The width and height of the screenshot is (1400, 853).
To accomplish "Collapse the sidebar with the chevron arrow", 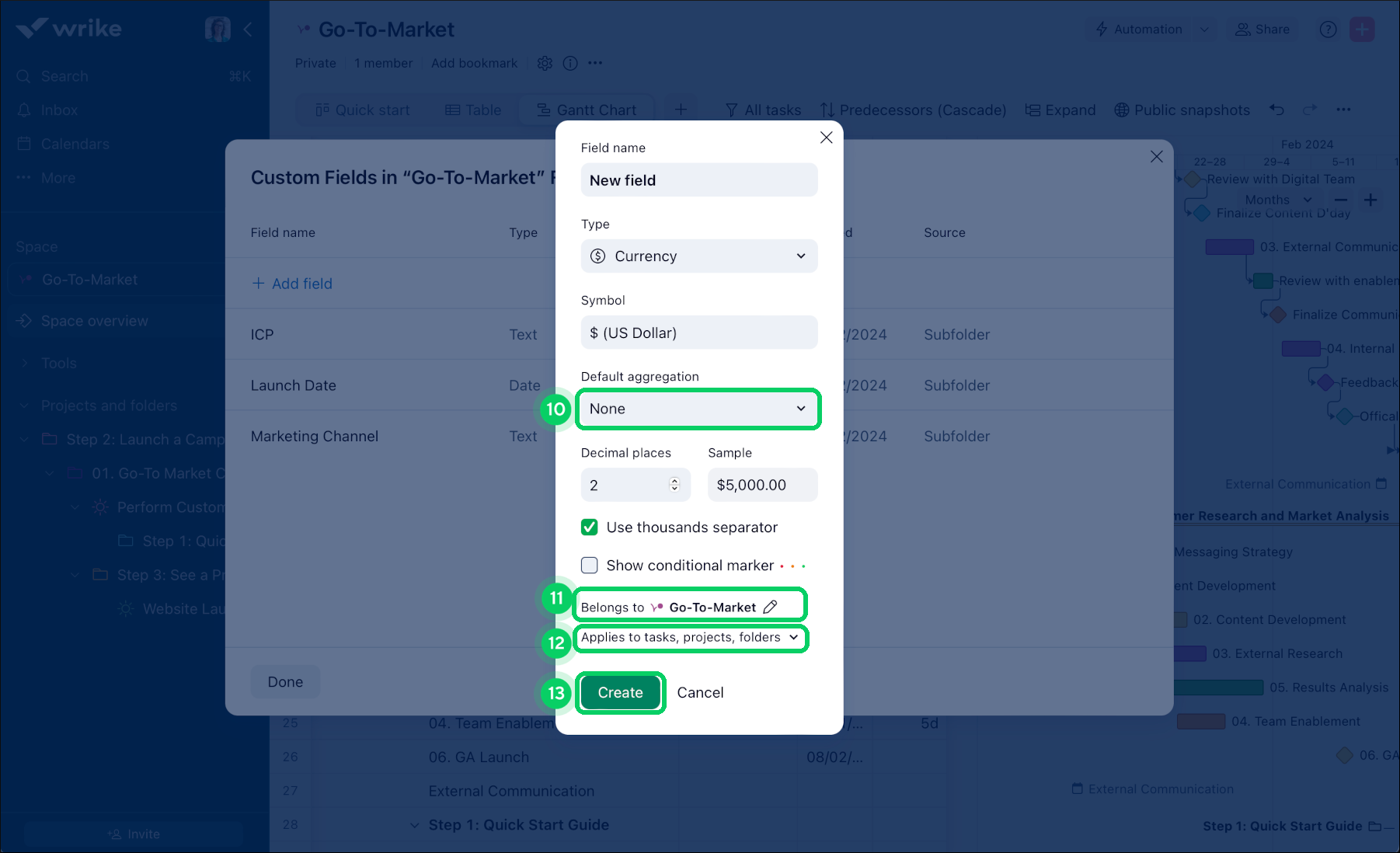I will pos(248,30).
